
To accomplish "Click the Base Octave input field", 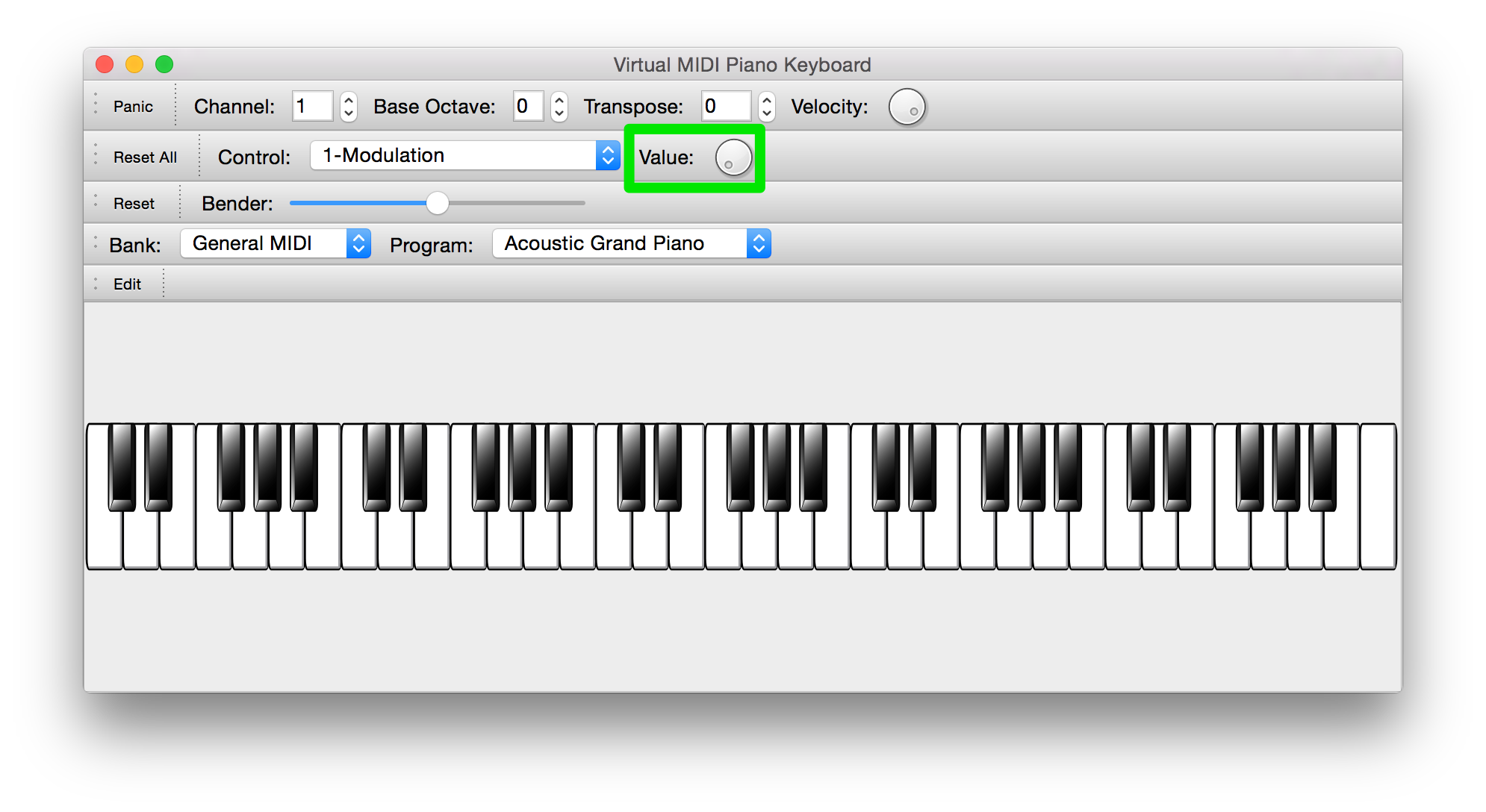I will pos(528,106).
